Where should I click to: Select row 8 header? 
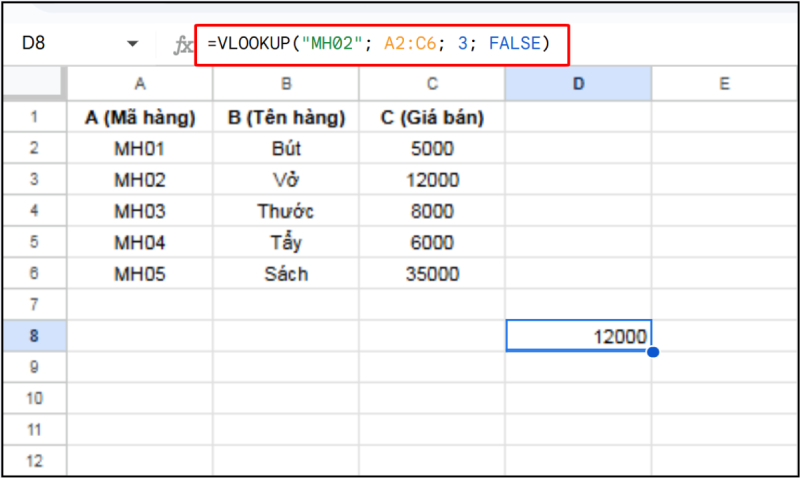(x=34, y=336)
